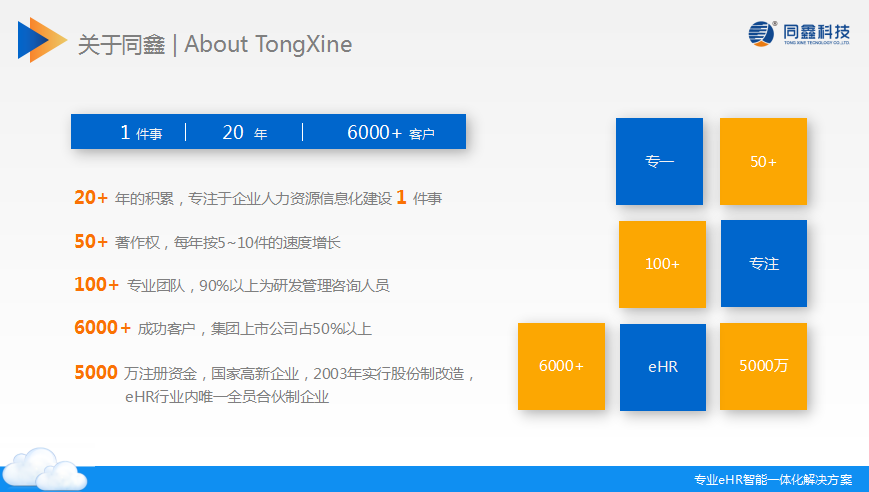
Task: Click the orange-blue arrow logo beside the title
Action: pos(42,40)
